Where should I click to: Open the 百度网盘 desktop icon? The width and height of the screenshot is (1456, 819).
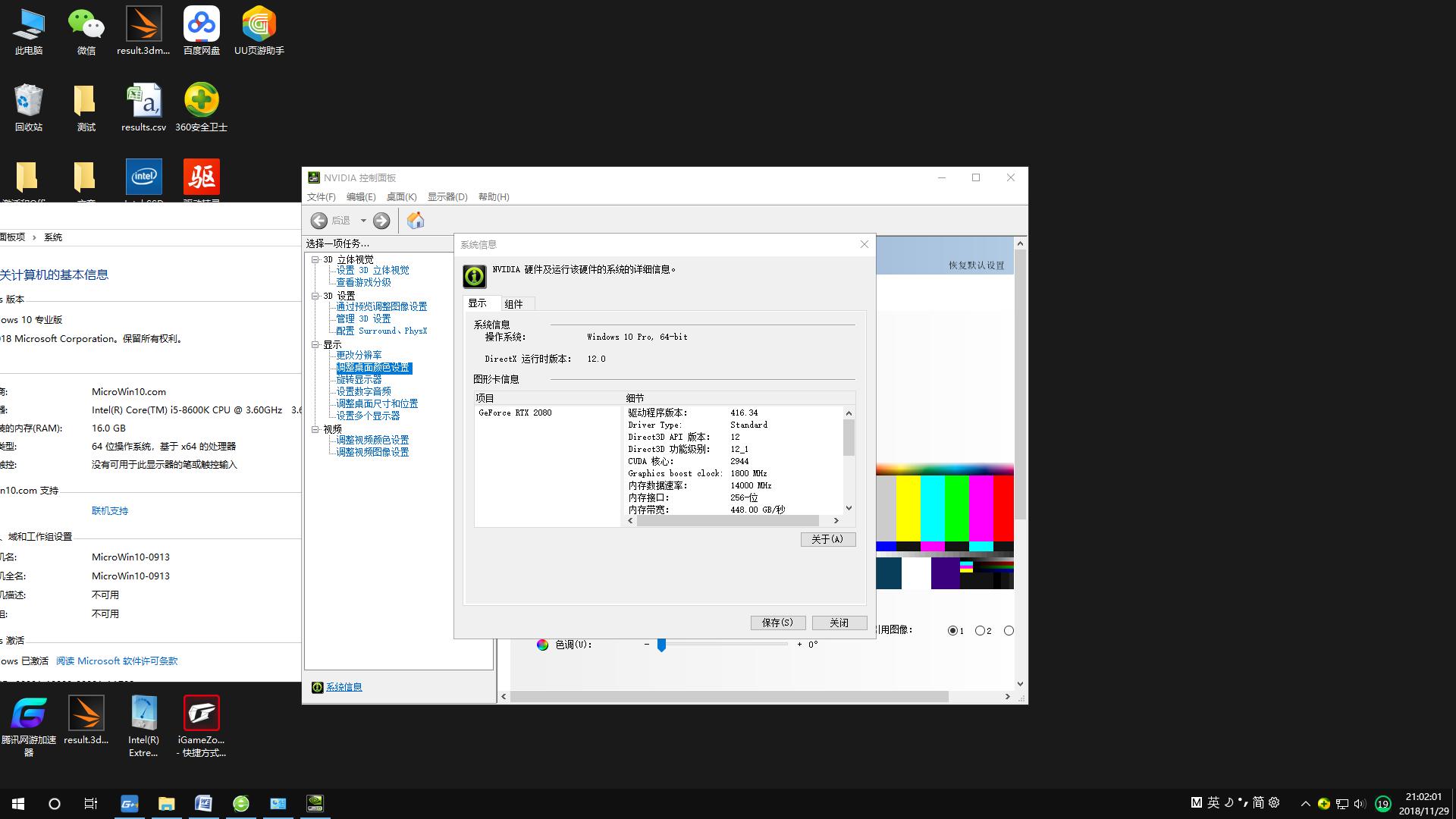click(x=201, y=25)
